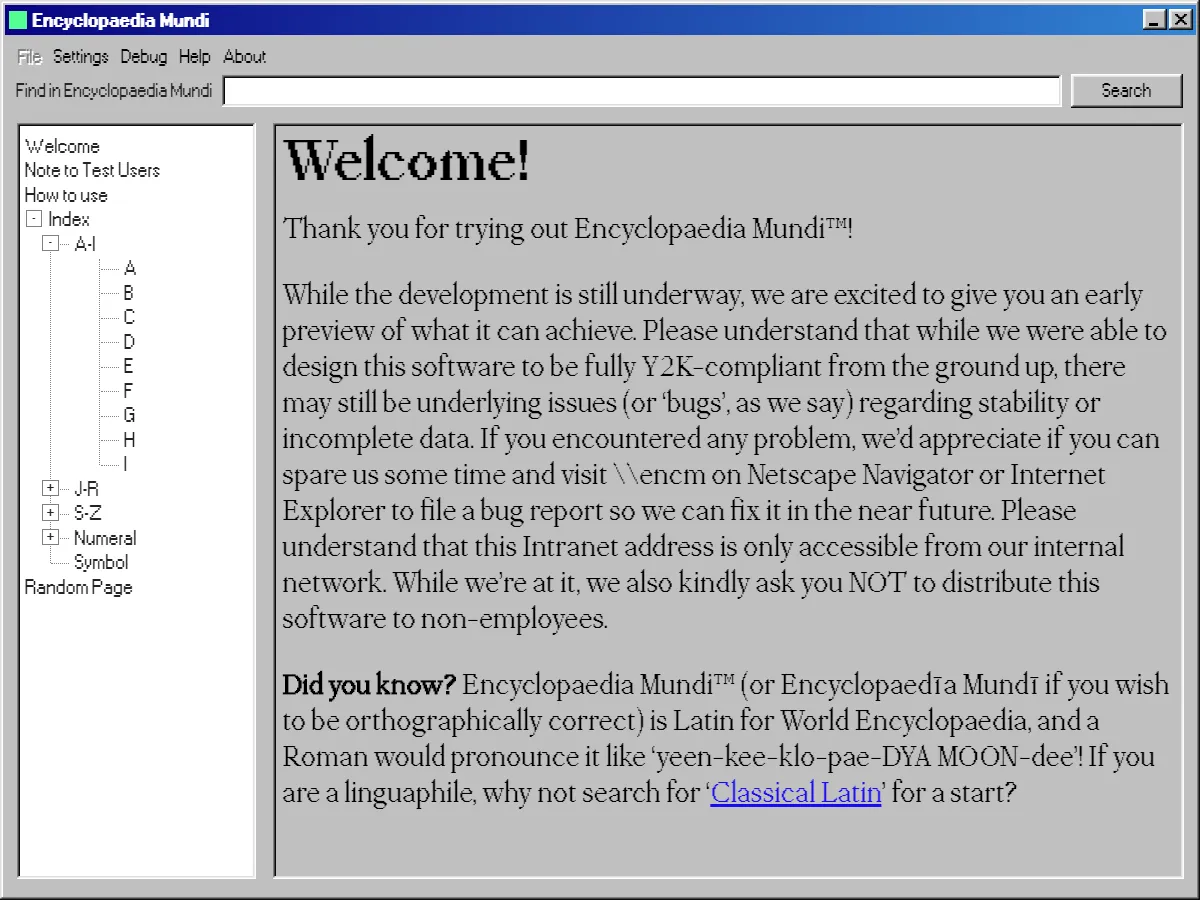Select letter H in index
Screen dimensions: 1200x900
point(129,439)
